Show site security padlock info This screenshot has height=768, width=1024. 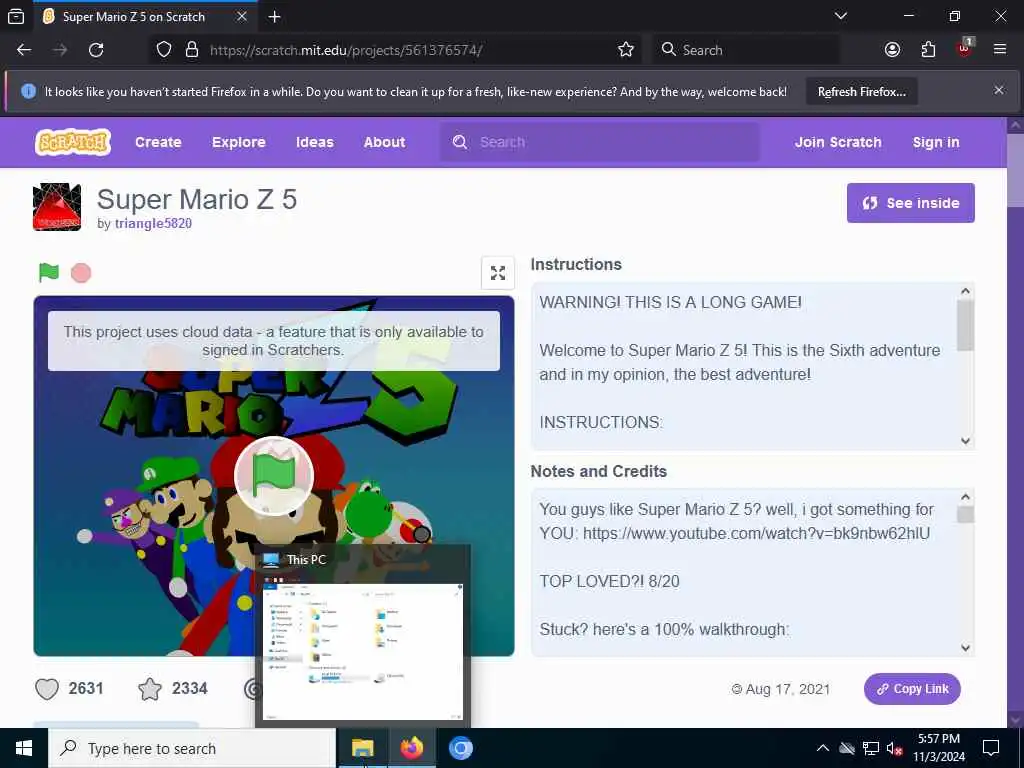192,50
